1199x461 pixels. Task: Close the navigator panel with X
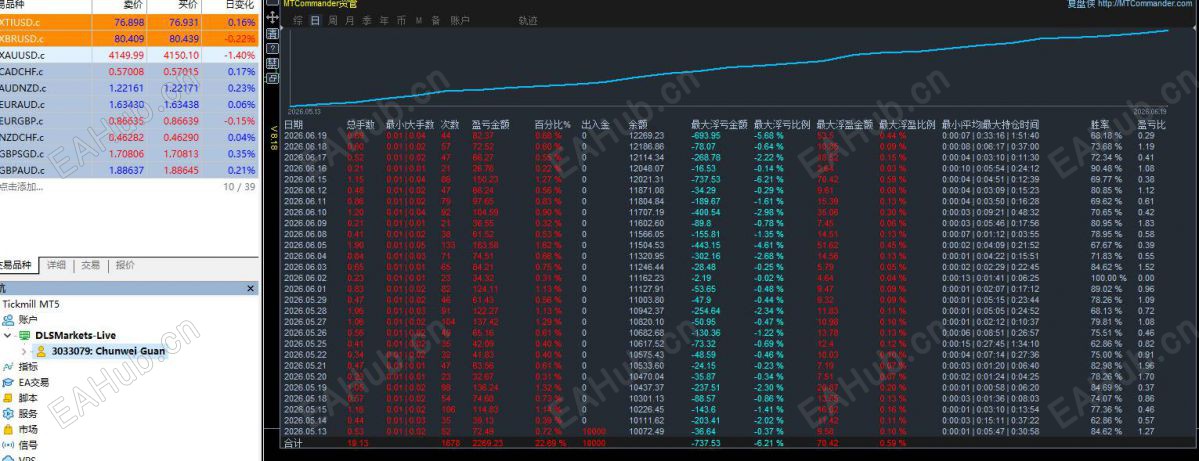point(250,288)
